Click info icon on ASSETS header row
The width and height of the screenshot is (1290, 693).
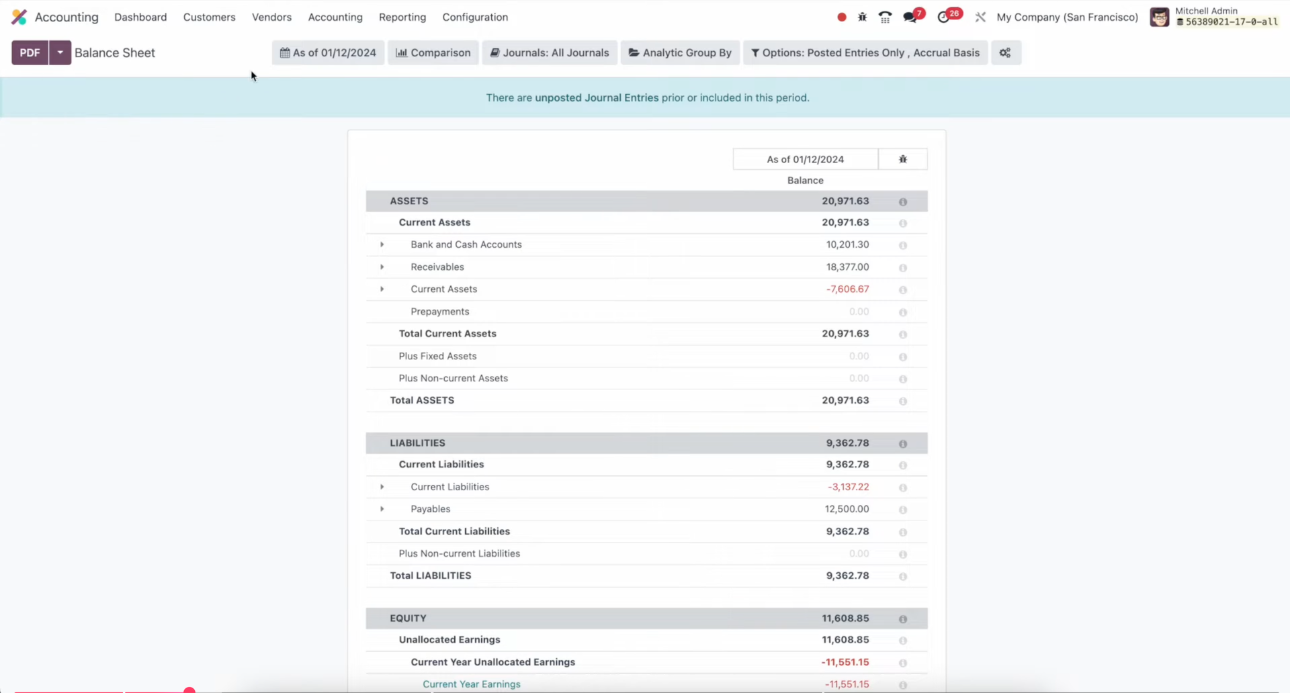tap(903, 202)
